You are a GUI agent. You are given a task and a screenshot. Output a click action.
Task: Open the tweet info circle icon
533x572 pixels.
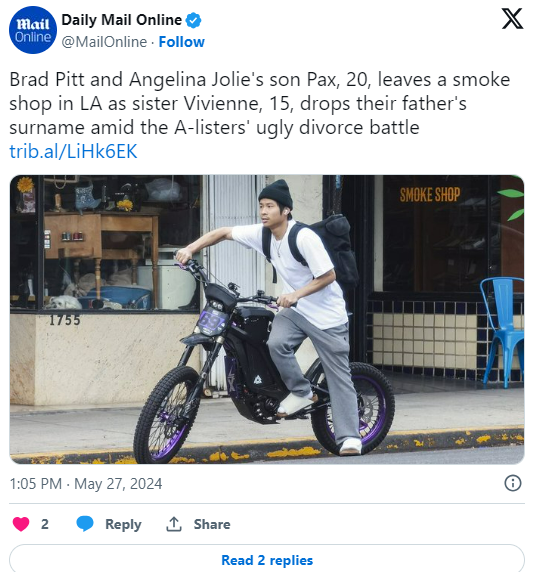513,483
